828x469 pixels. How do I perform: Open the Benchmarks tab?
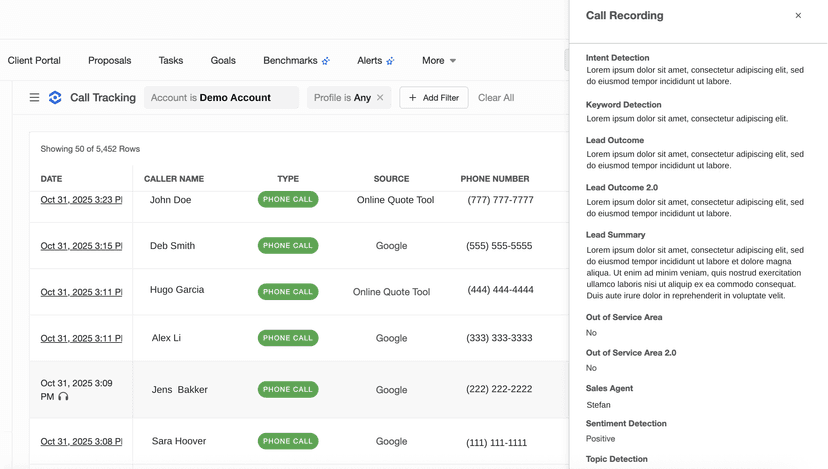[290, 61]
